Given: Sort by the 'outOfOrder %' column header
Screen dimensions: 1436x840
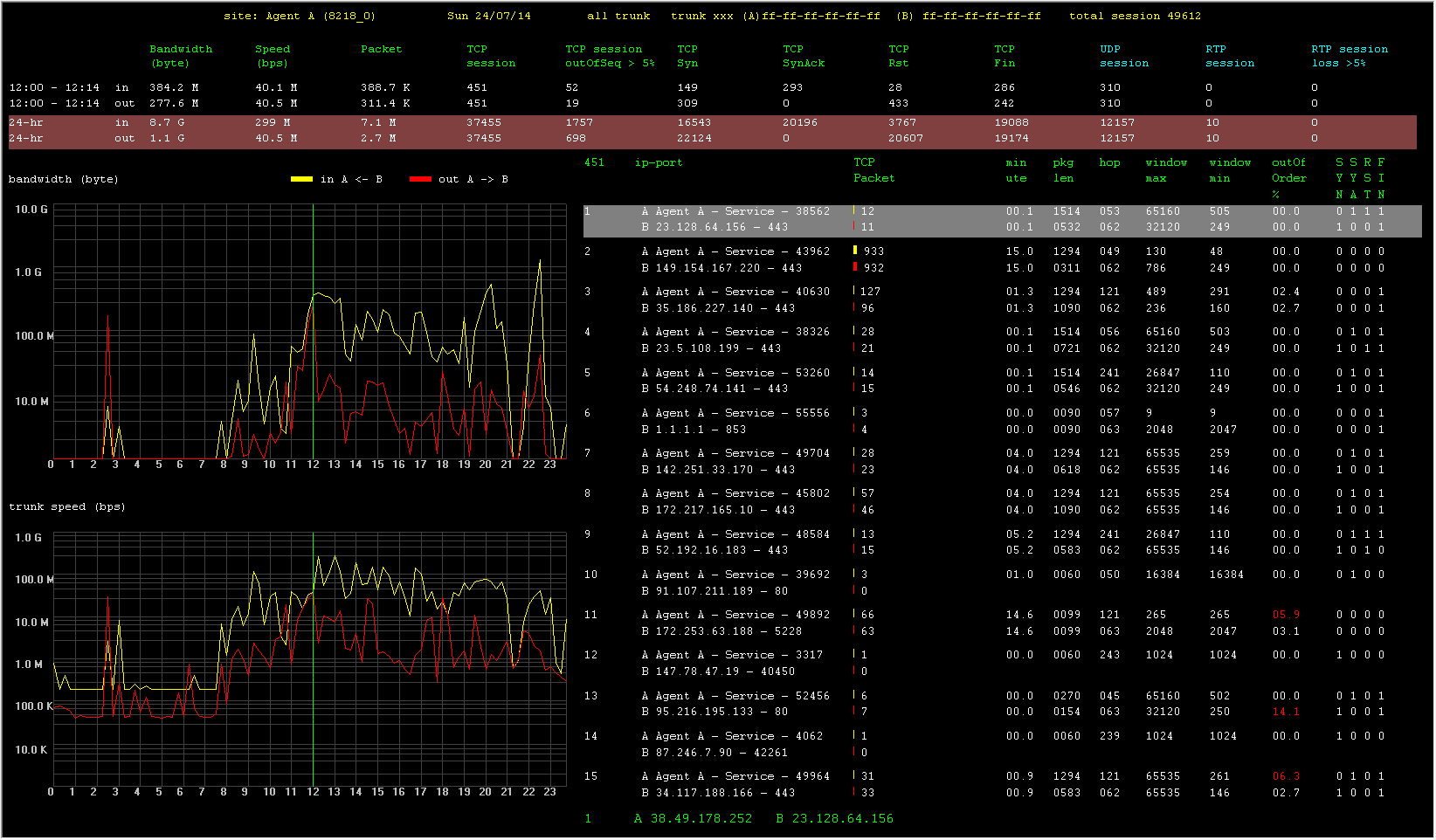Looking at the screenshot, I should pos(1288,177).
